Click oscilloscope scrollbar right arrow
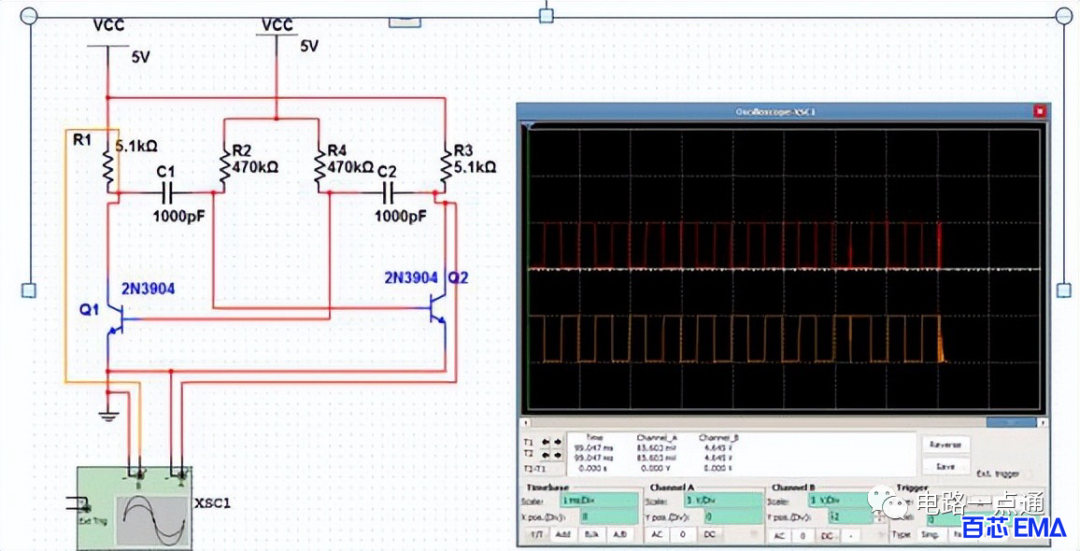1080x551 pixels. tap(1045, 422)
